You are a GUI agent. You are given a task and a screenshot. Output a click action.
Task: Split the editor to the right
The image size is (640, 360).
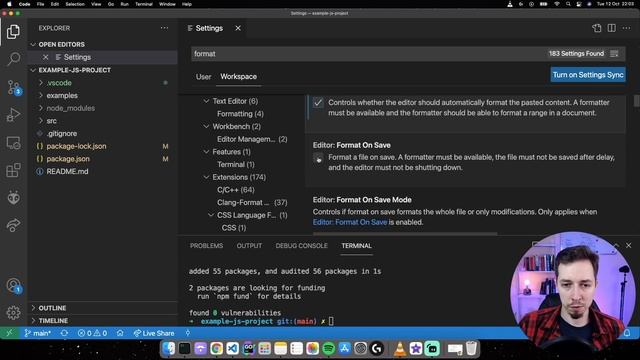tap(611, 28)
